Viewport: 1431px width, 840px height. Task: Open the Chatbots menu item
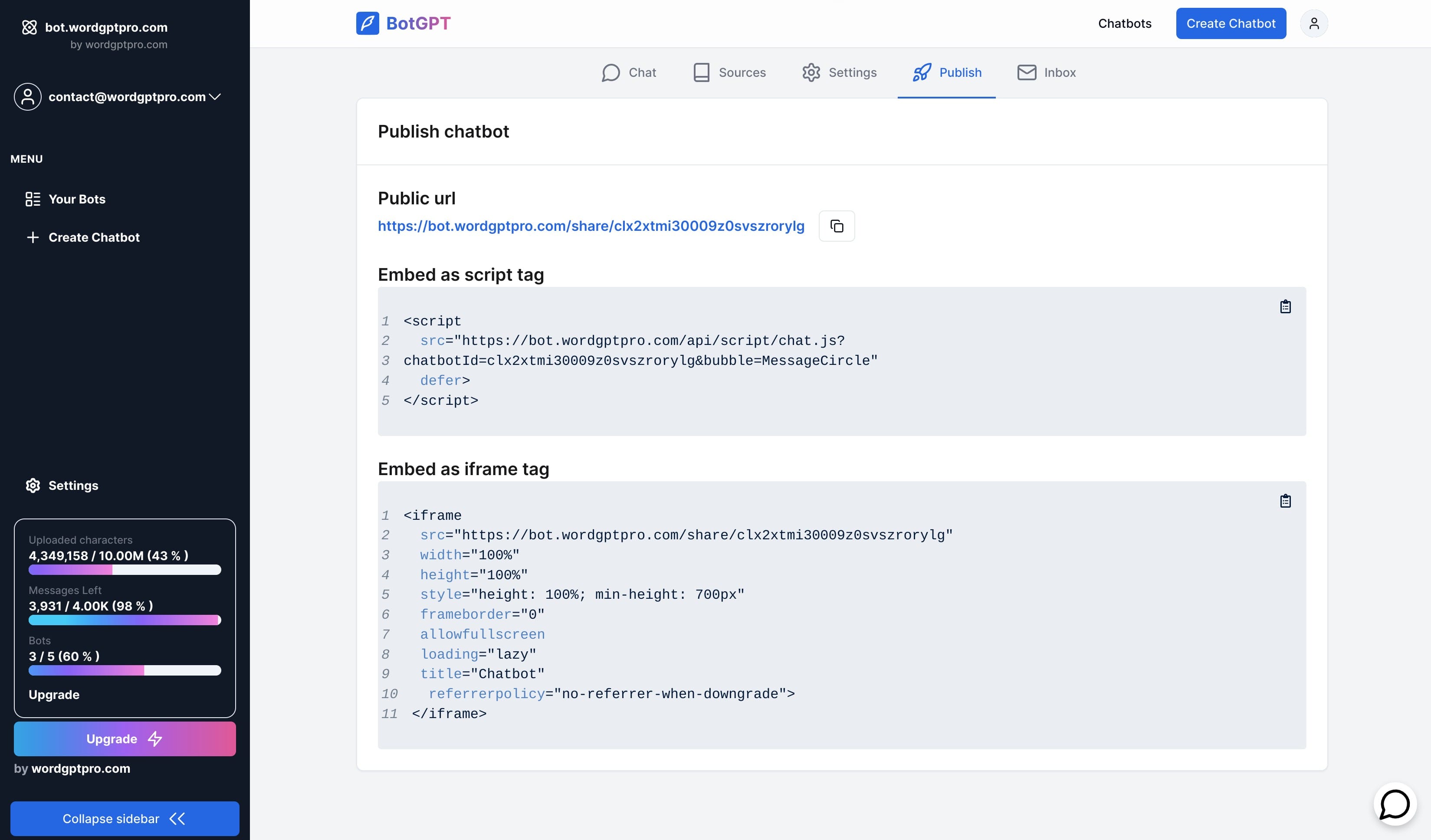(1124, 23)
